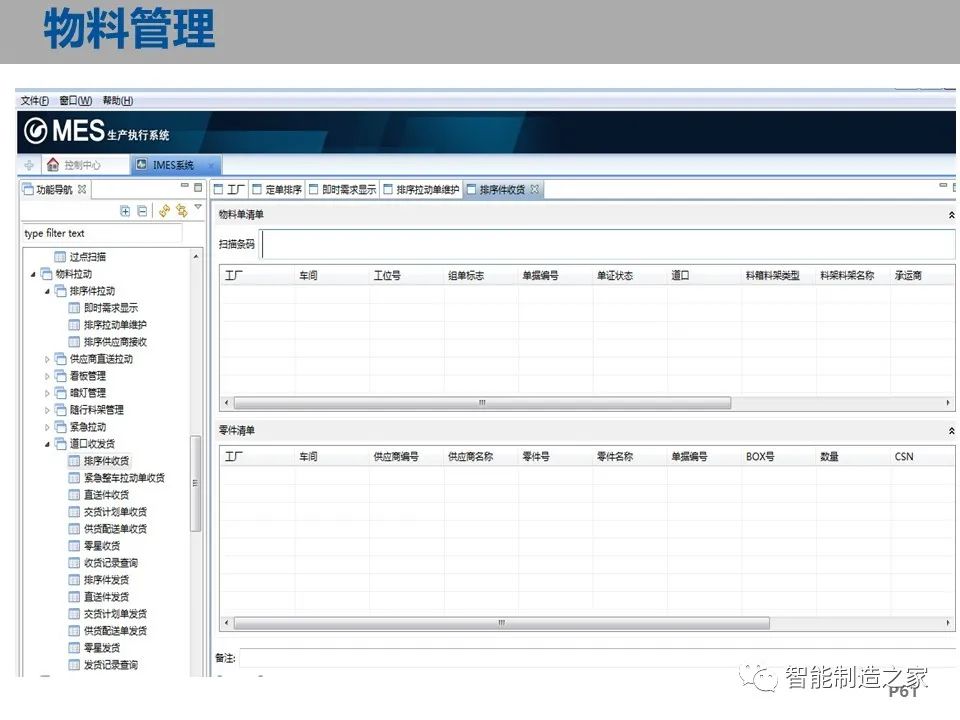
Task: Expand the 紧急拉动 tree node
Action: click(x=47, y=427)
